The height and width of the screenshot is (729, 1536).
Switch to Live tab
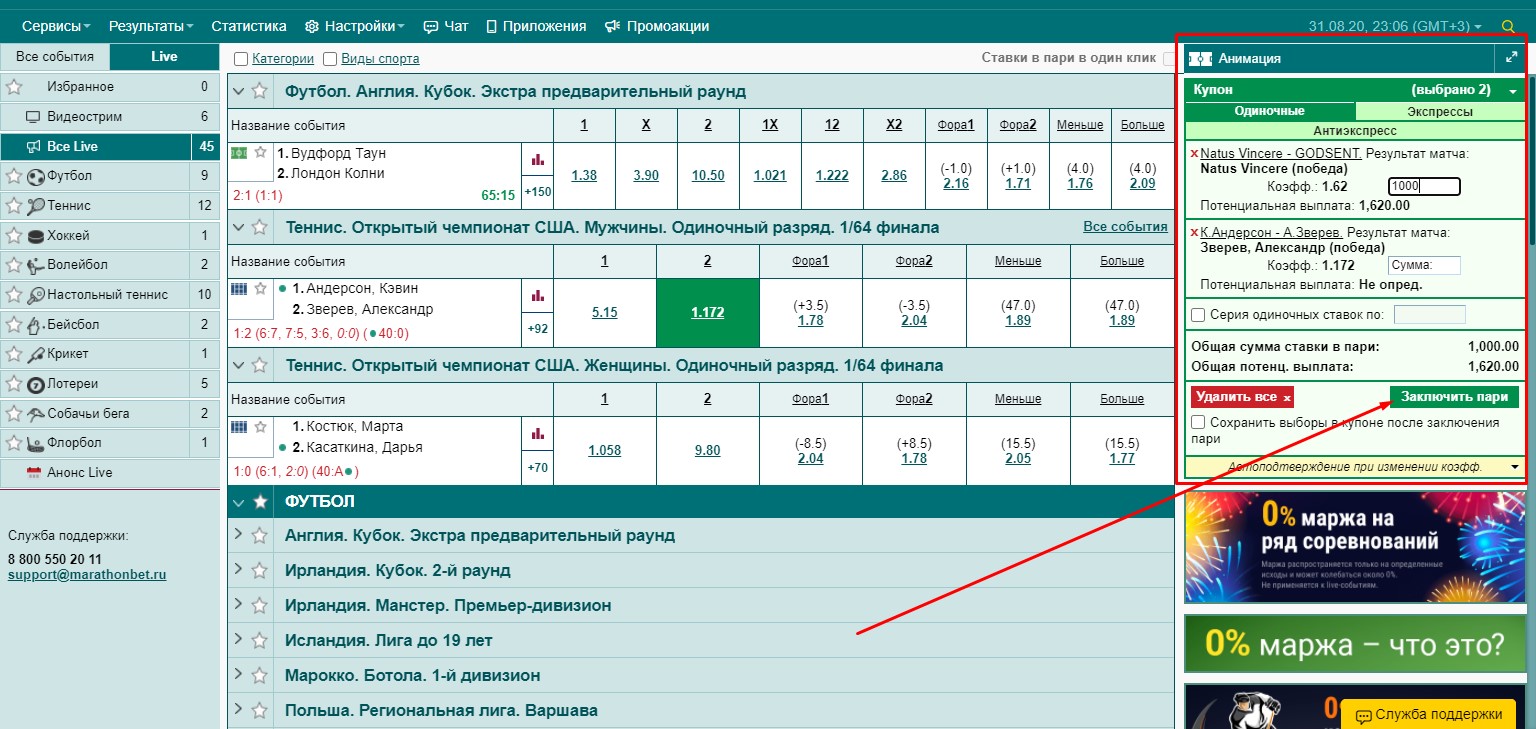164,57
